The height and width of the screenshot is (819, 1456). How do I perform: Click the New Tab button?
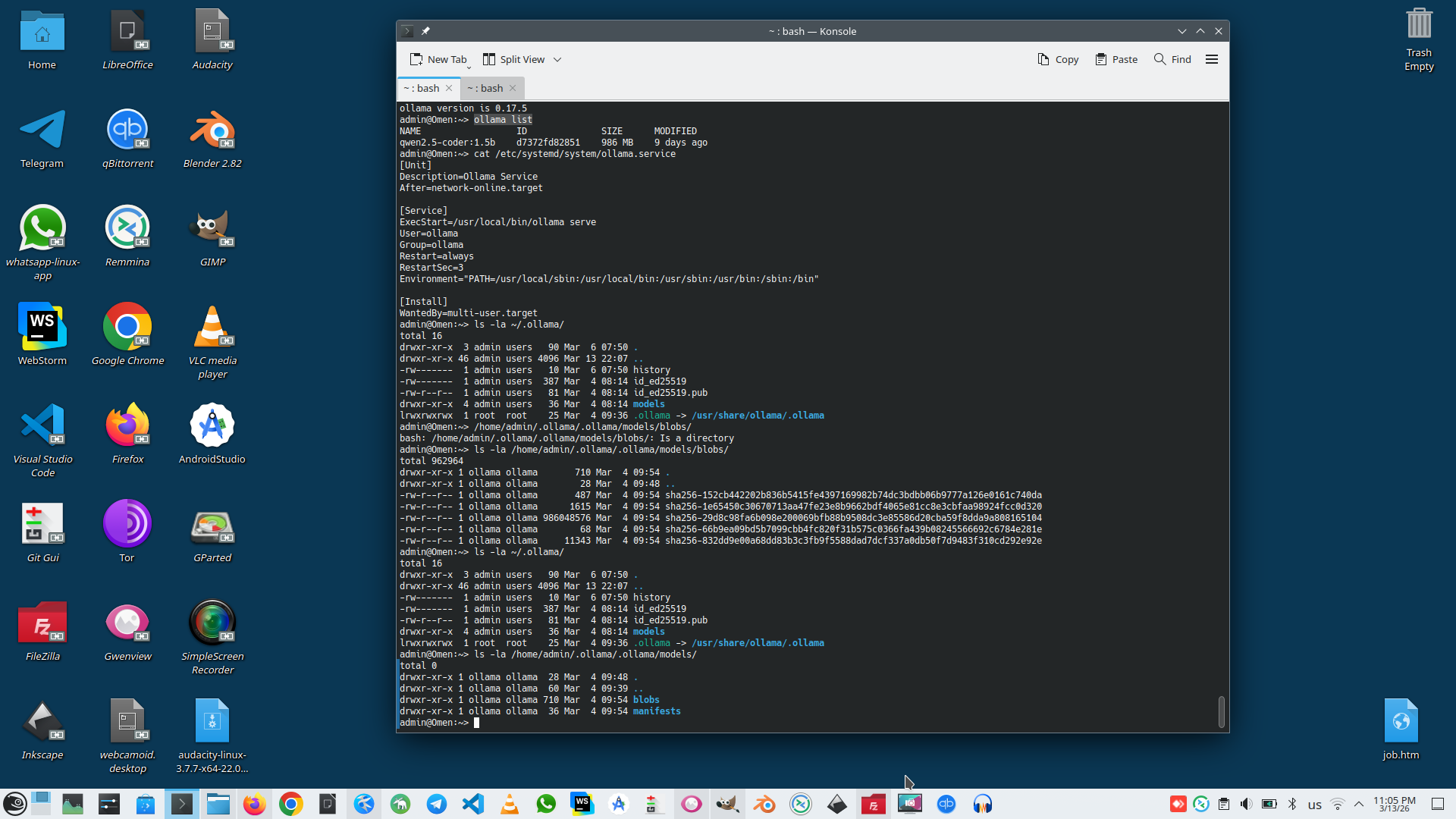438,59
